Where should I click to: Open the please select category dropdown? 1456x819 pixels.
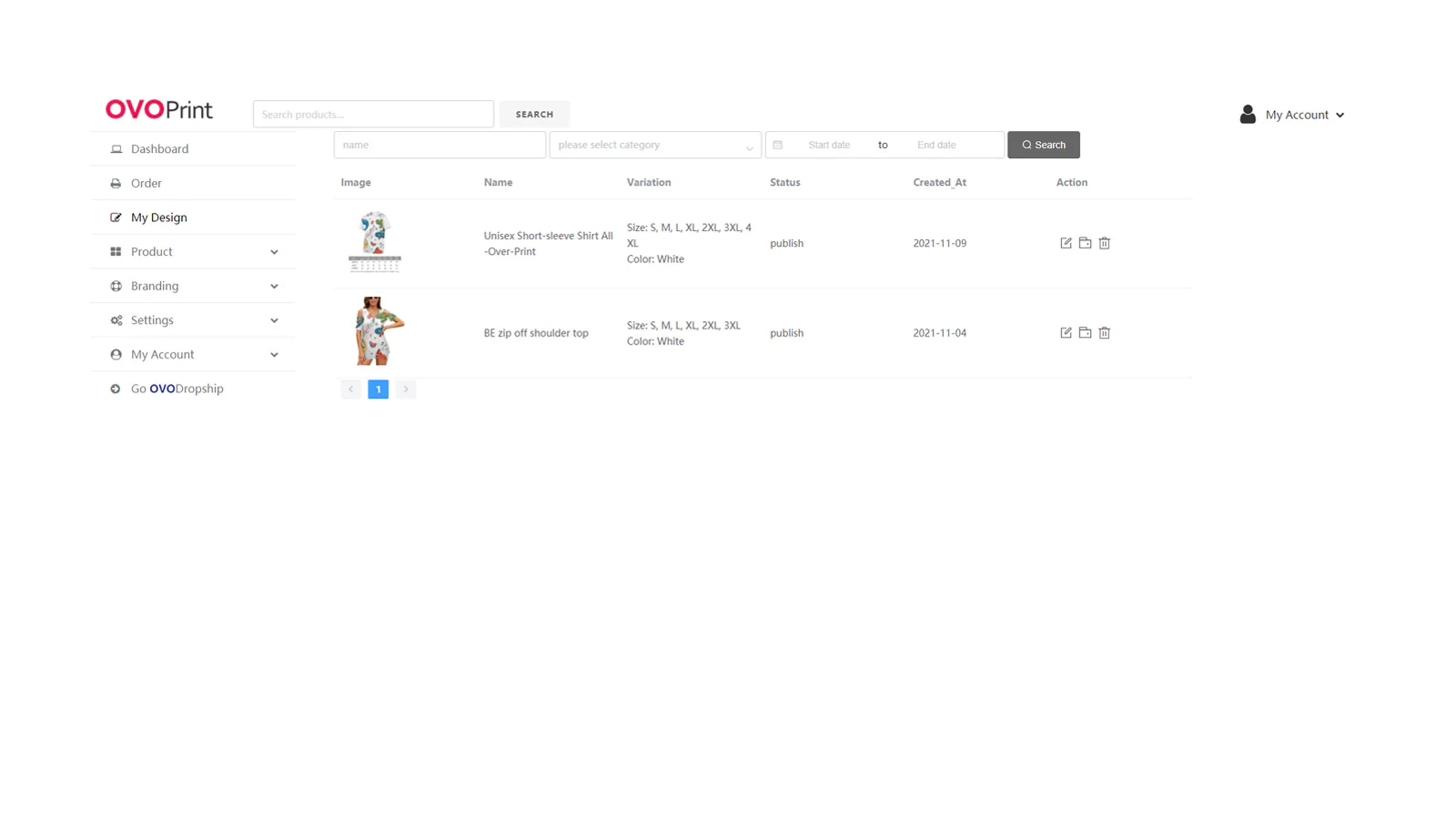tap(655, 145)
